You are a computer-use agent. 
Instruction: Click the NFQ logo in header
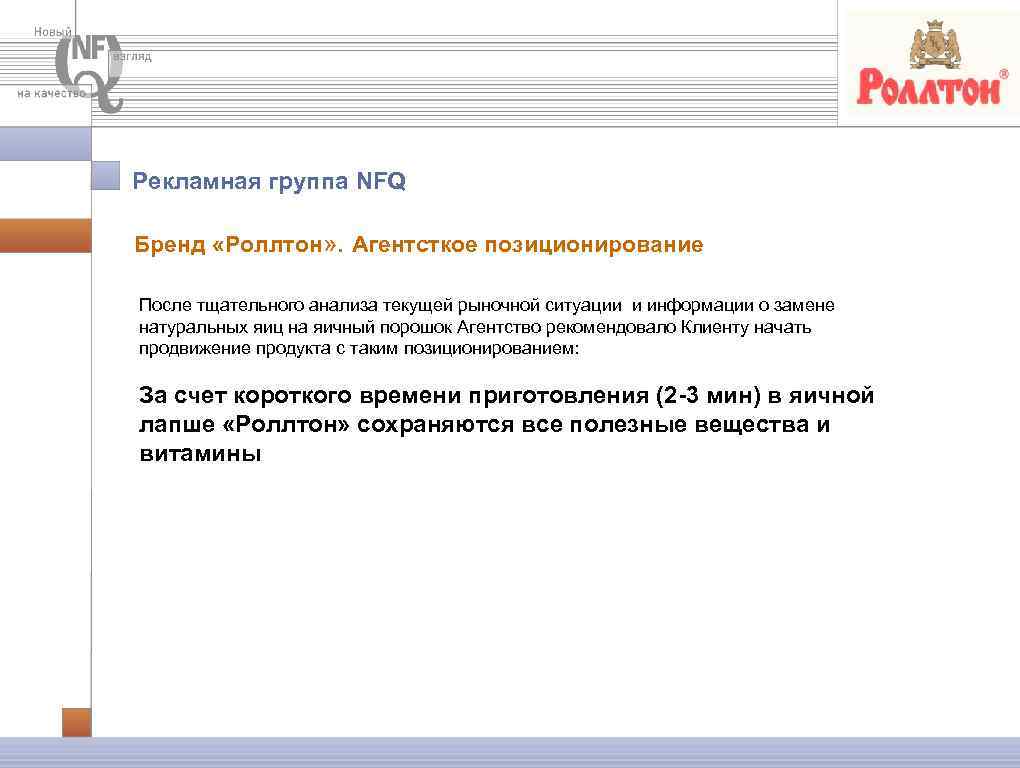89,72
